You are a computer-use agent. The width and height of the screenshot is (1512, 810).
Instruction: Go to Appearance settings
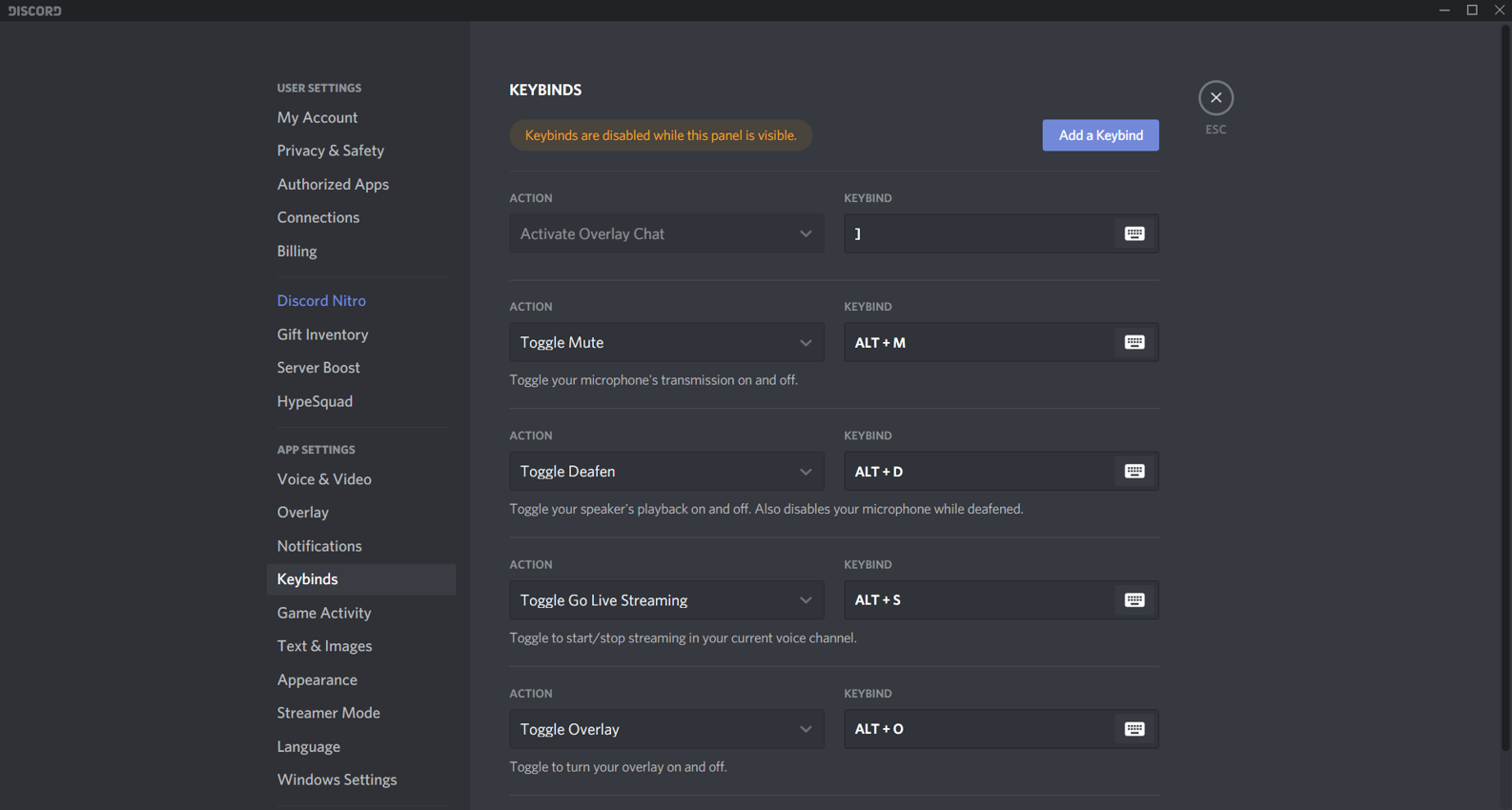[361, 679]
